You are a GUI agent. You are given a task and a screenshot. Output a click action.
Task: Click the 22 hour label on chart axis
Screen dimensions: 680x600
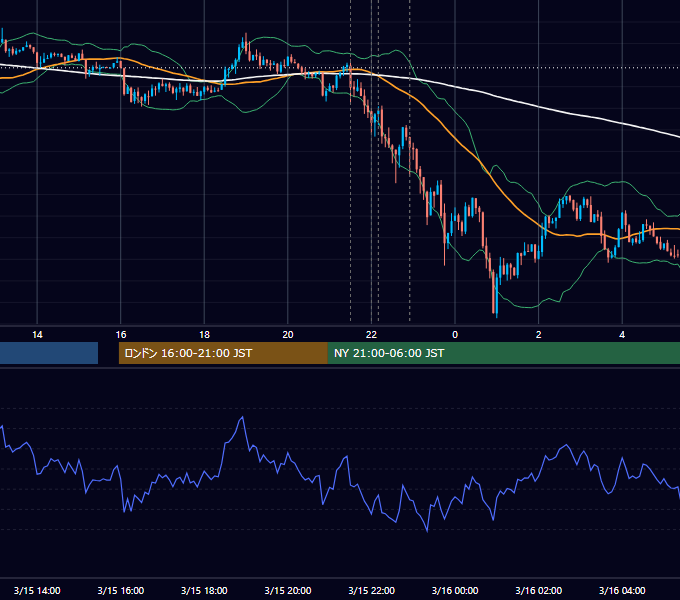coord(371,335)
